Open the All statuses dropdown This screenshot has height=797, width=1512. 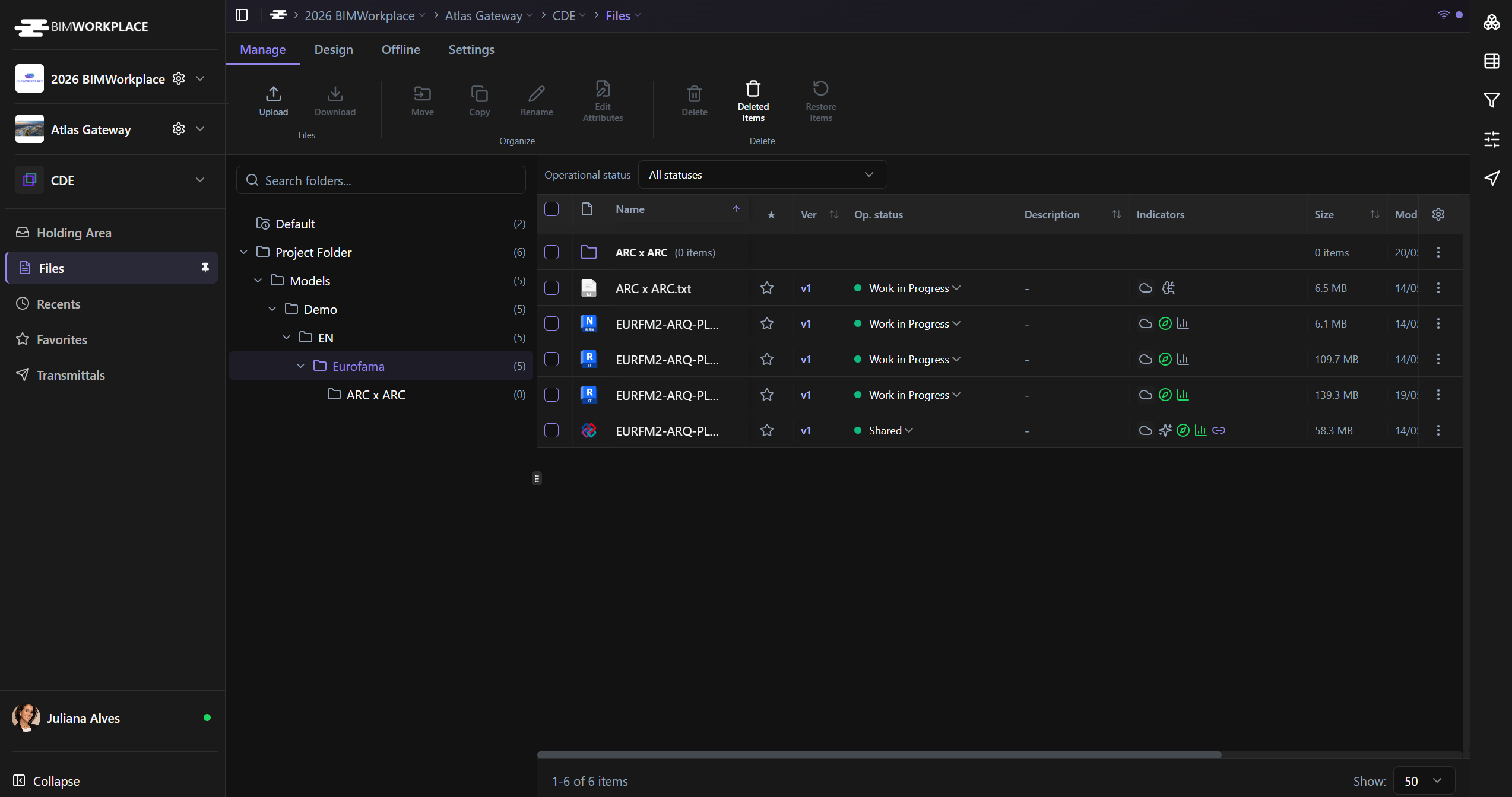762,174
